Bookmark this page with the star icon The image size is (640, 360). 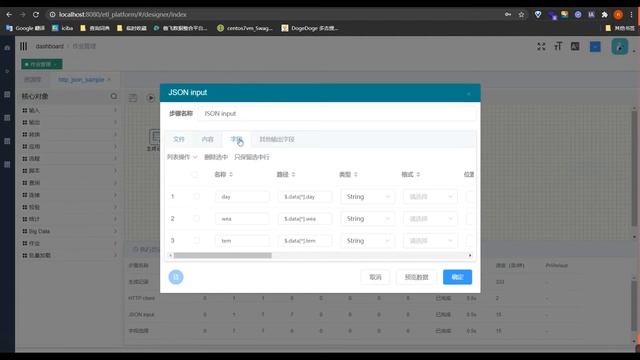pyautogui.click(x=521, y=14)
